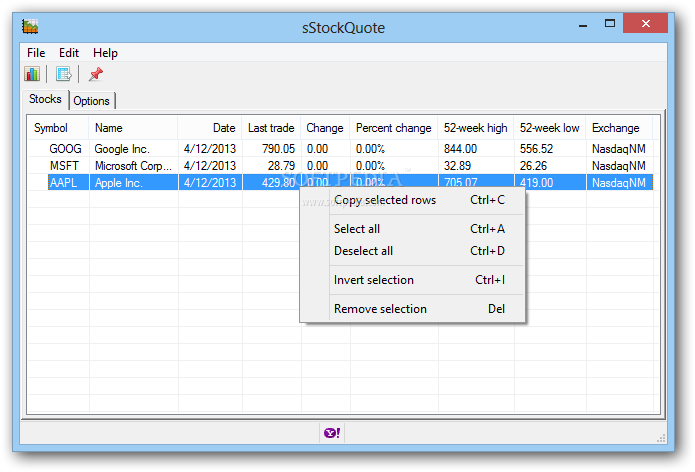Click the sStockQuote app icon in title bar

point(30,27)
